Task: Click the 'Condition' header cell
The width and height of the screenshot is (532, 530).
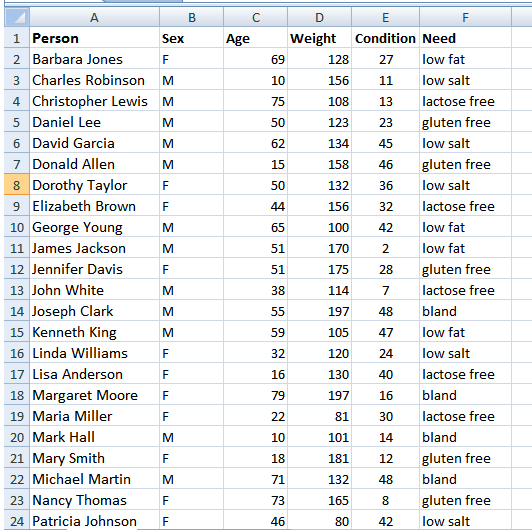Action: pos(386,38)
